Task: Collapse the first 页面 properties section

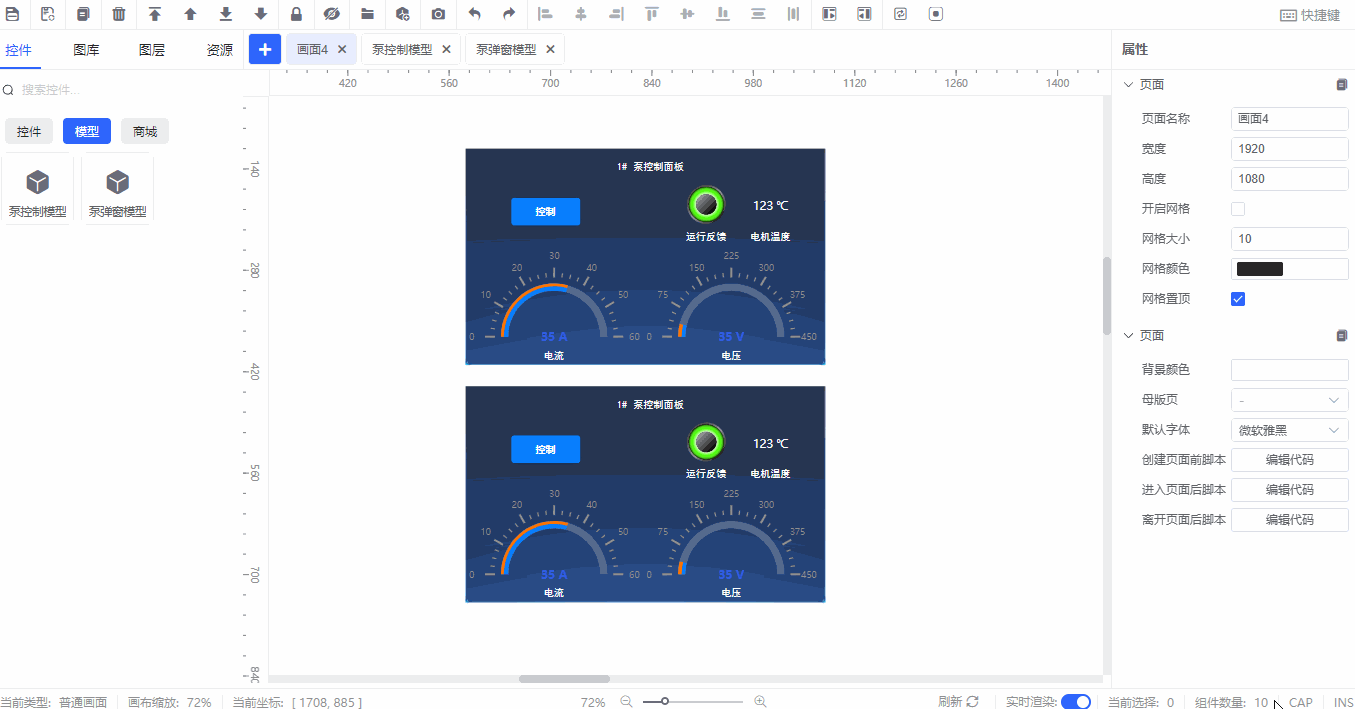Action: click(x=1129, y=85)
